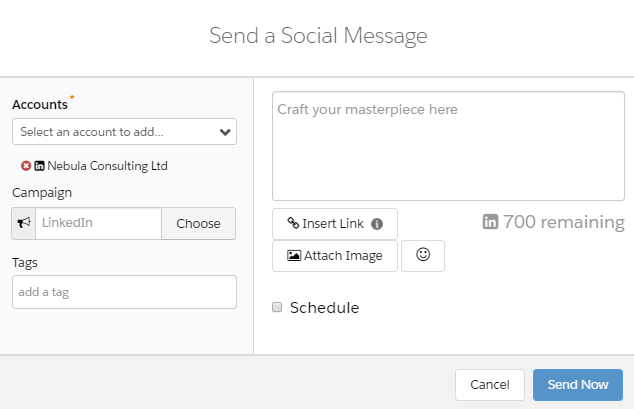Remove Nebula Consulting Ltd with red X icon

pos(26,166)
